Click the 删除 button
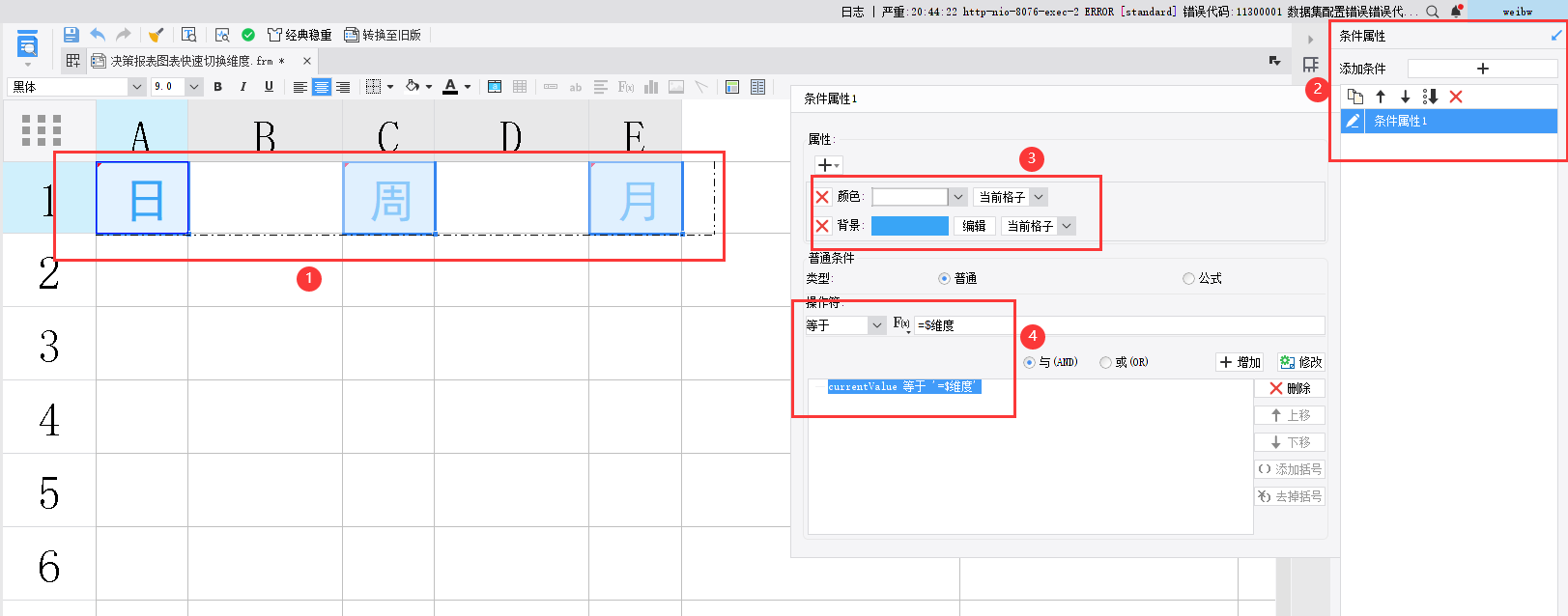 tap(1290, 388)
